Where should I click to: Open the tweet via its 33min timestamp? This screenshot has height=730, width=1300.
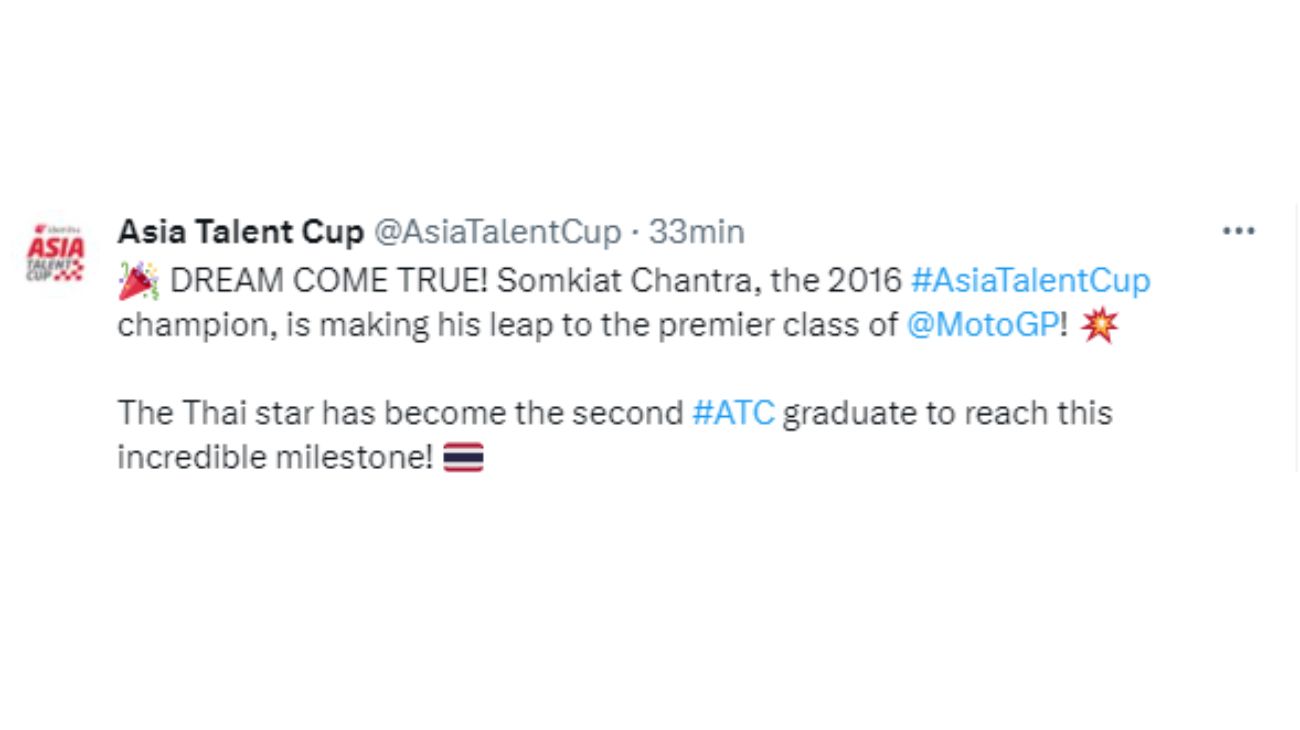tap(696, 231)
